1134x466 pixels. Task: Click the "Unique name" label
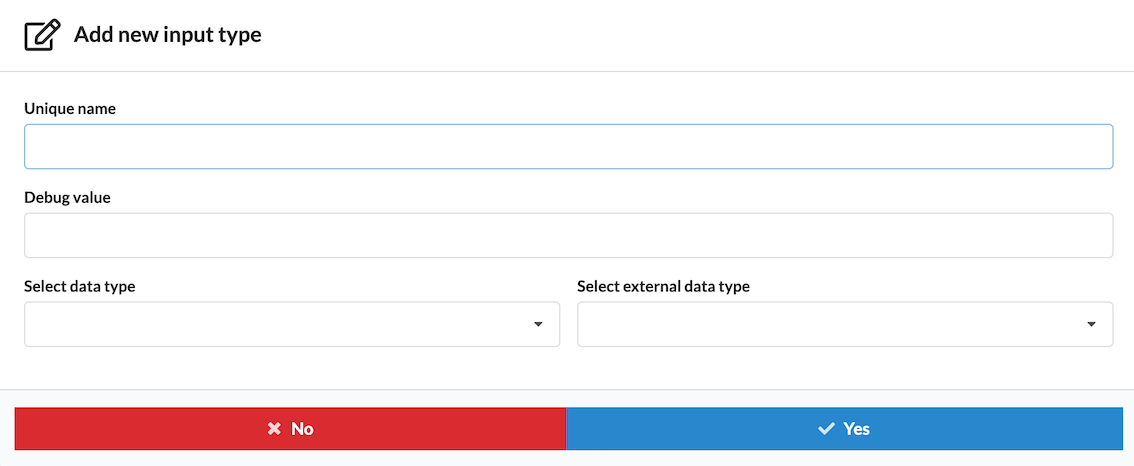point(70,108)
